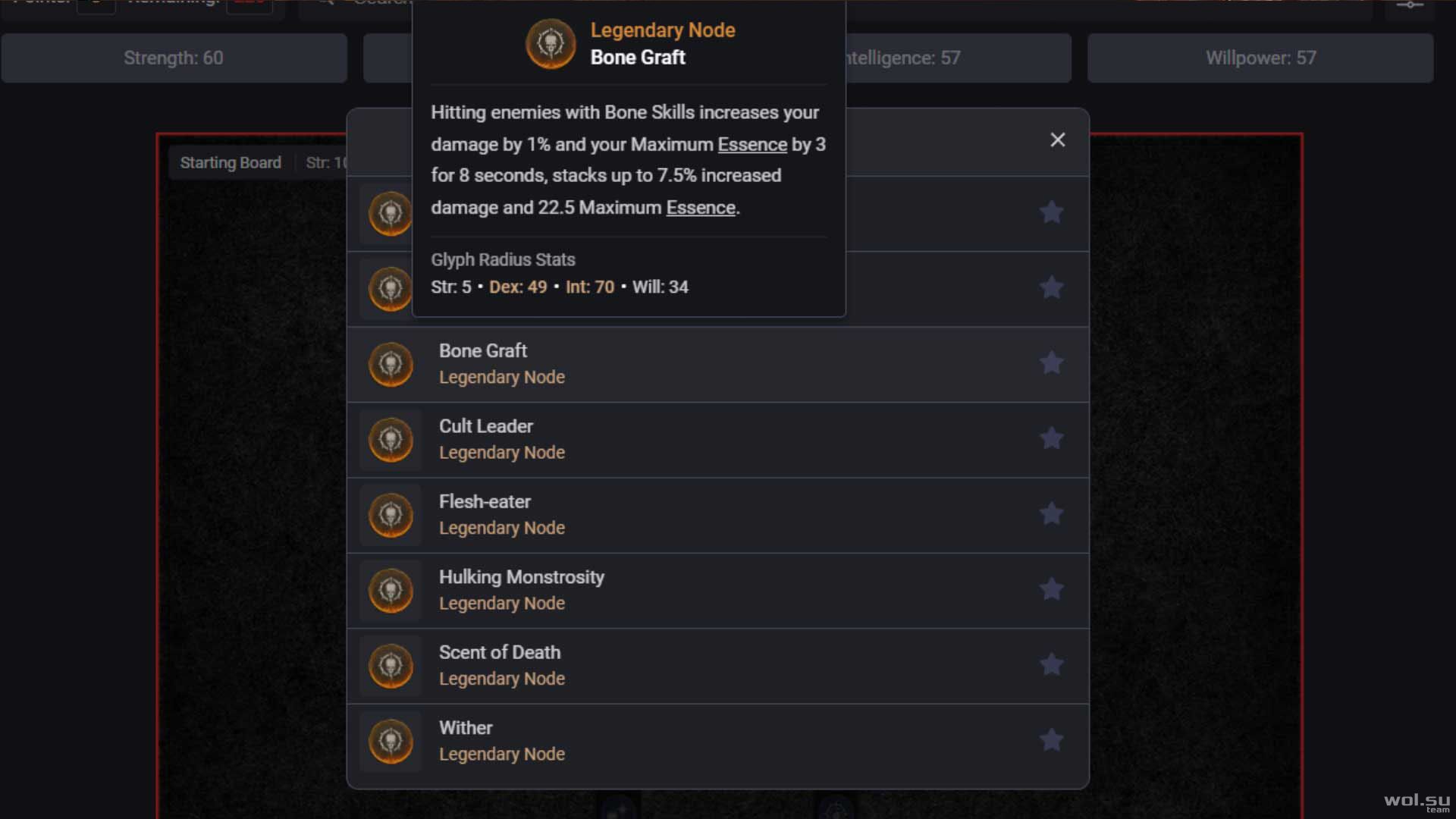Click the Cult Leader node icon

coord(391,440)
